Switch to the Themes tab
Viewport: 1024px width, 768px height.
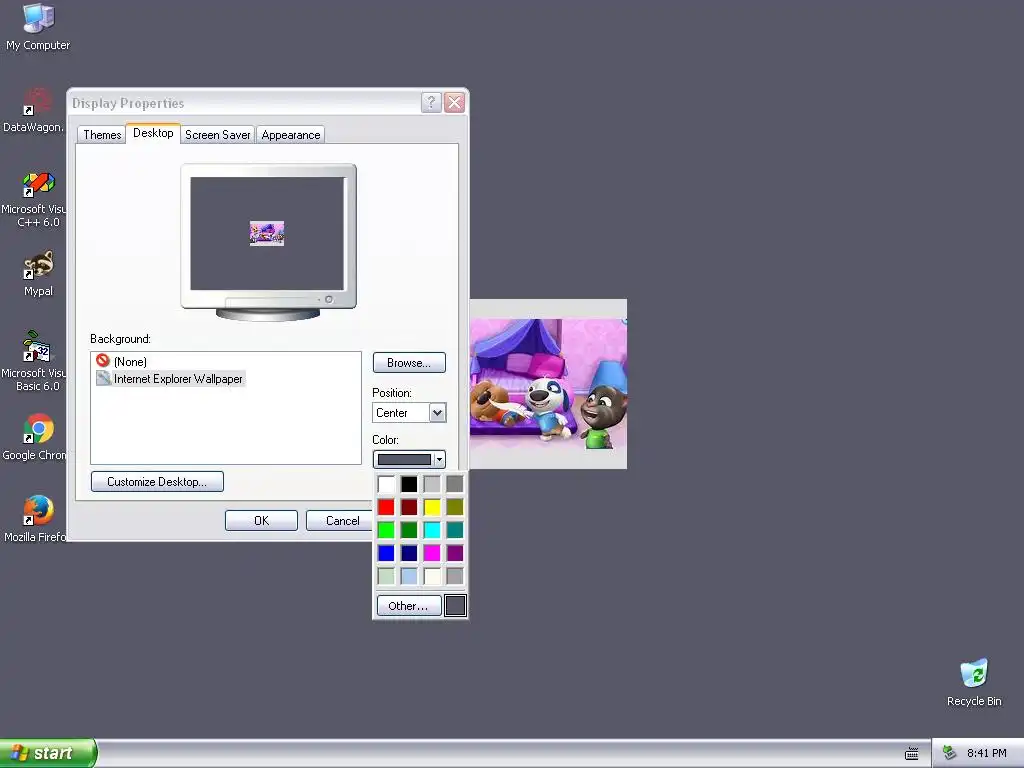coord(102,135)
